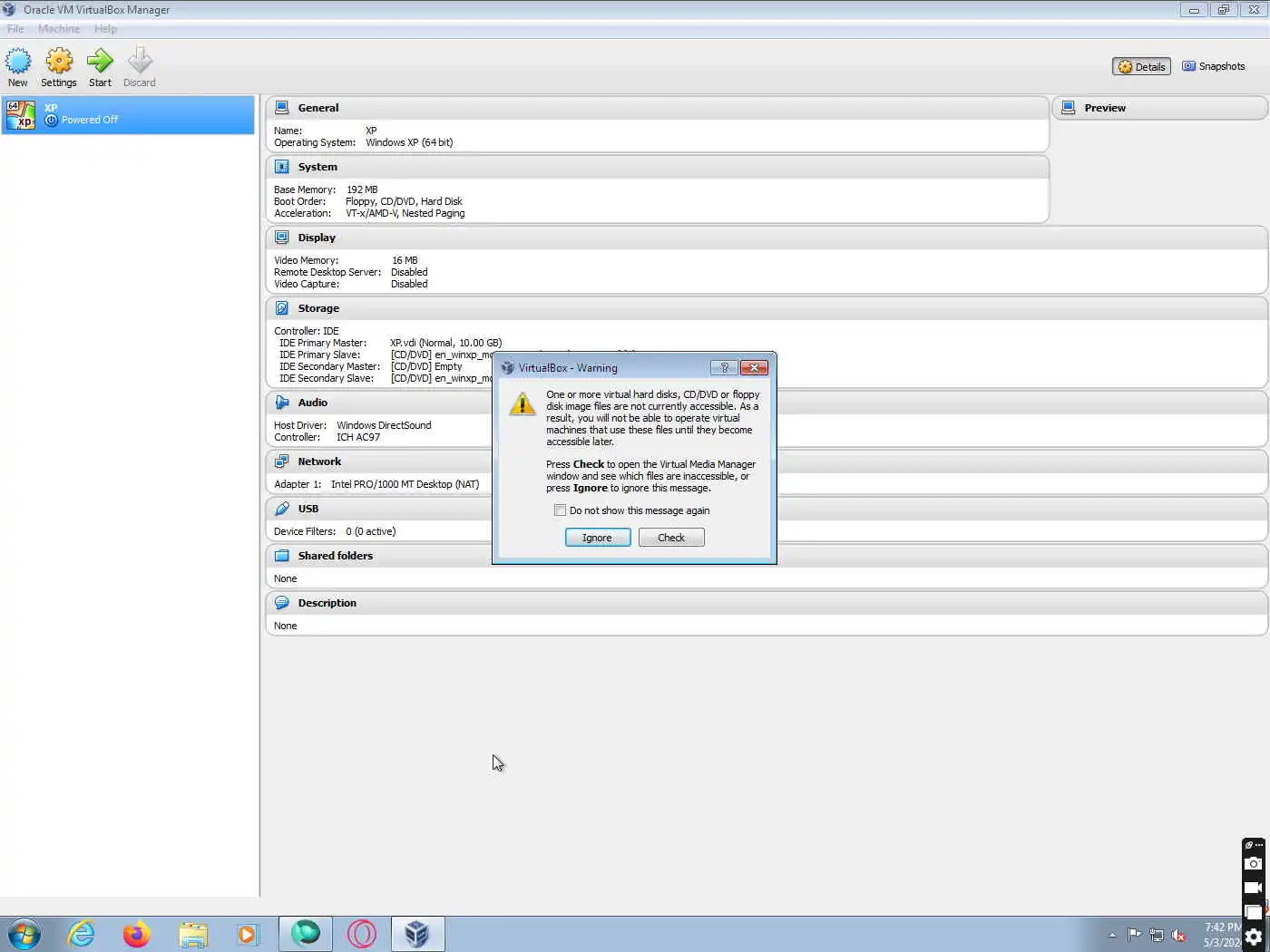Viewport: 1270px width, 952px height.
Task: Click the help question-mark button in Warning dialog
Action: click(724, 367)
